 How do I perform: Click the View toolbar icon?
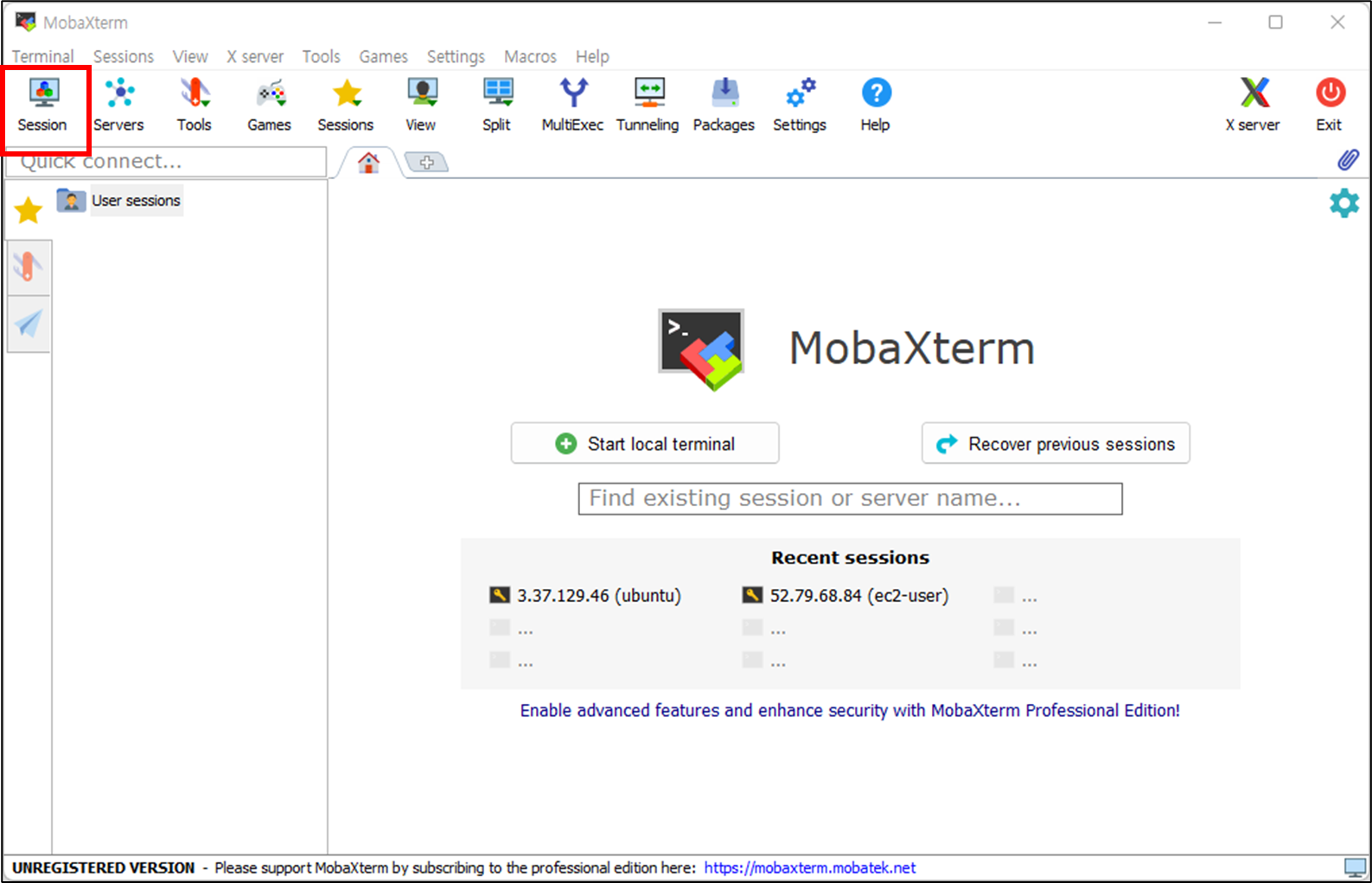(421, 106)
